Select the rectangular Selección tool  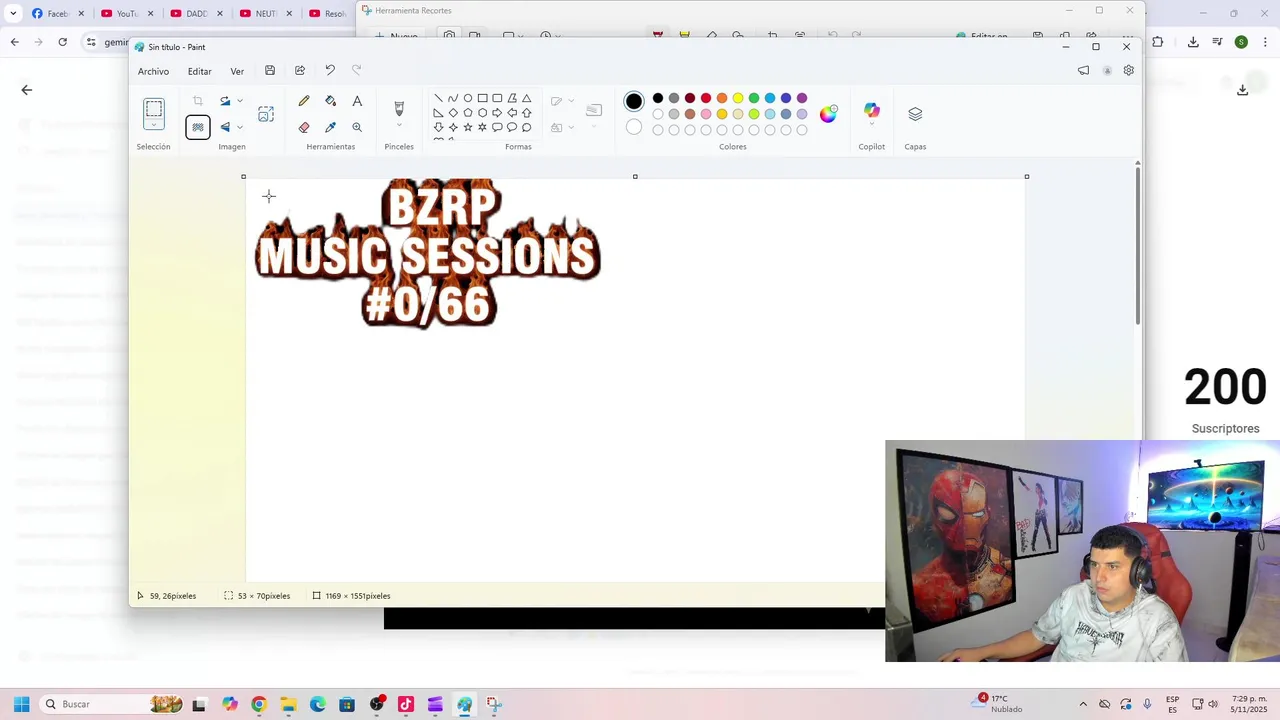tap(154, 109)
